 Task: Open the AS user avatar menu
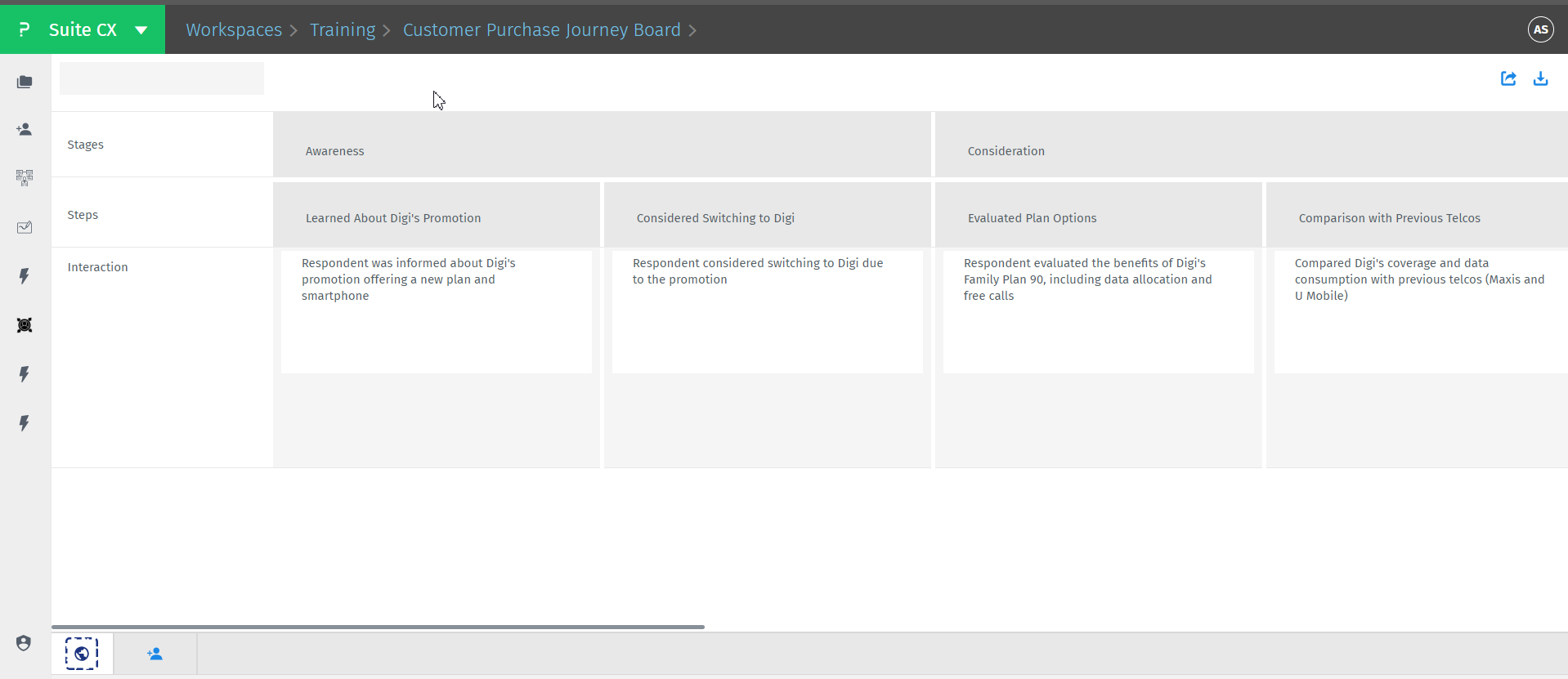pyautogui.click(x=1540, y=29)
